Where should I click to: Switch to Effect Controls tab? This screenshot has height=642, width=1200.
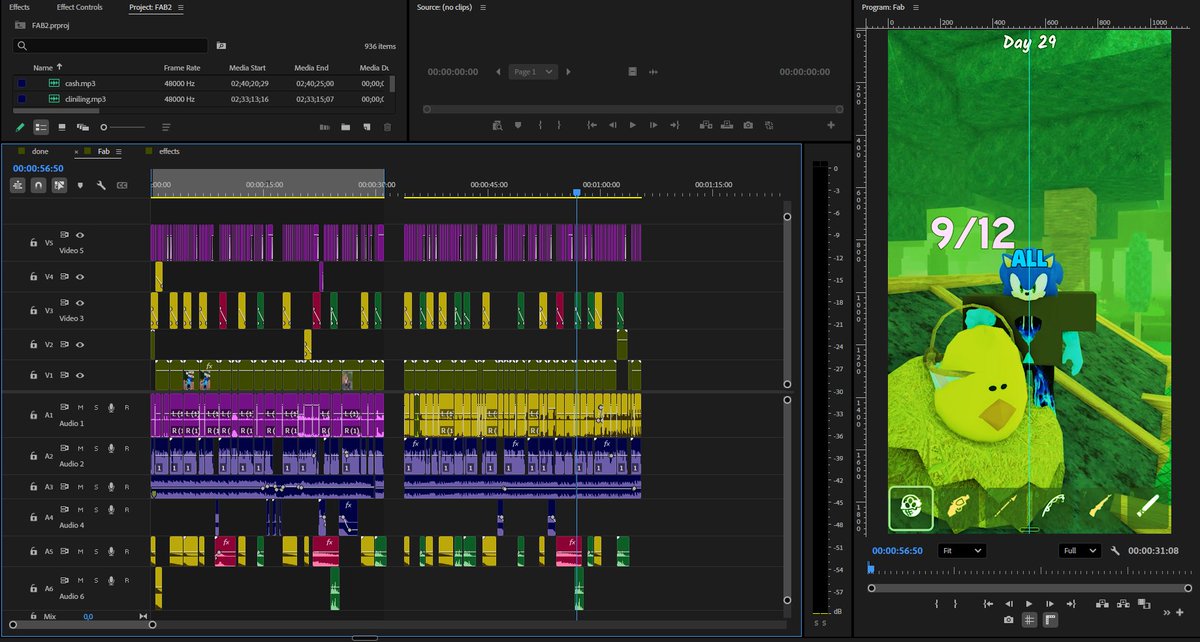(79, 7)
